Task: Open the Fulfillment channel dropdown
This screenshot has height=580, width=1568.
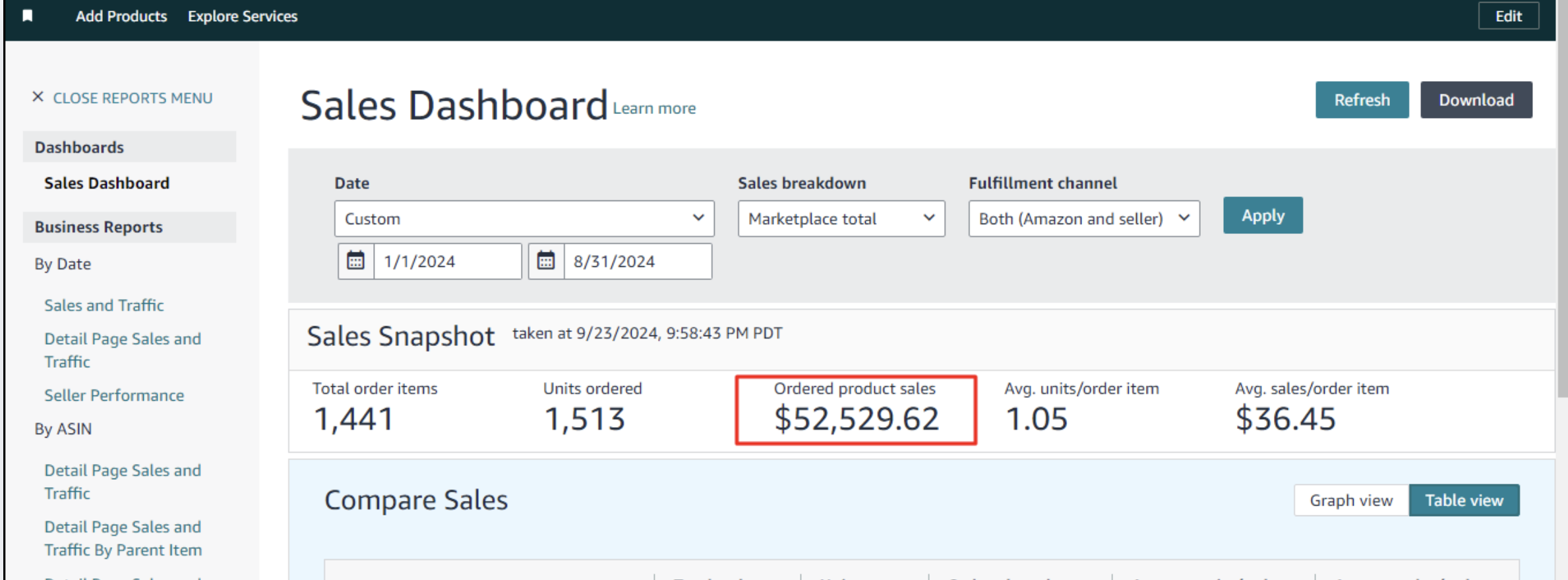Action: tap(1083, 219)
